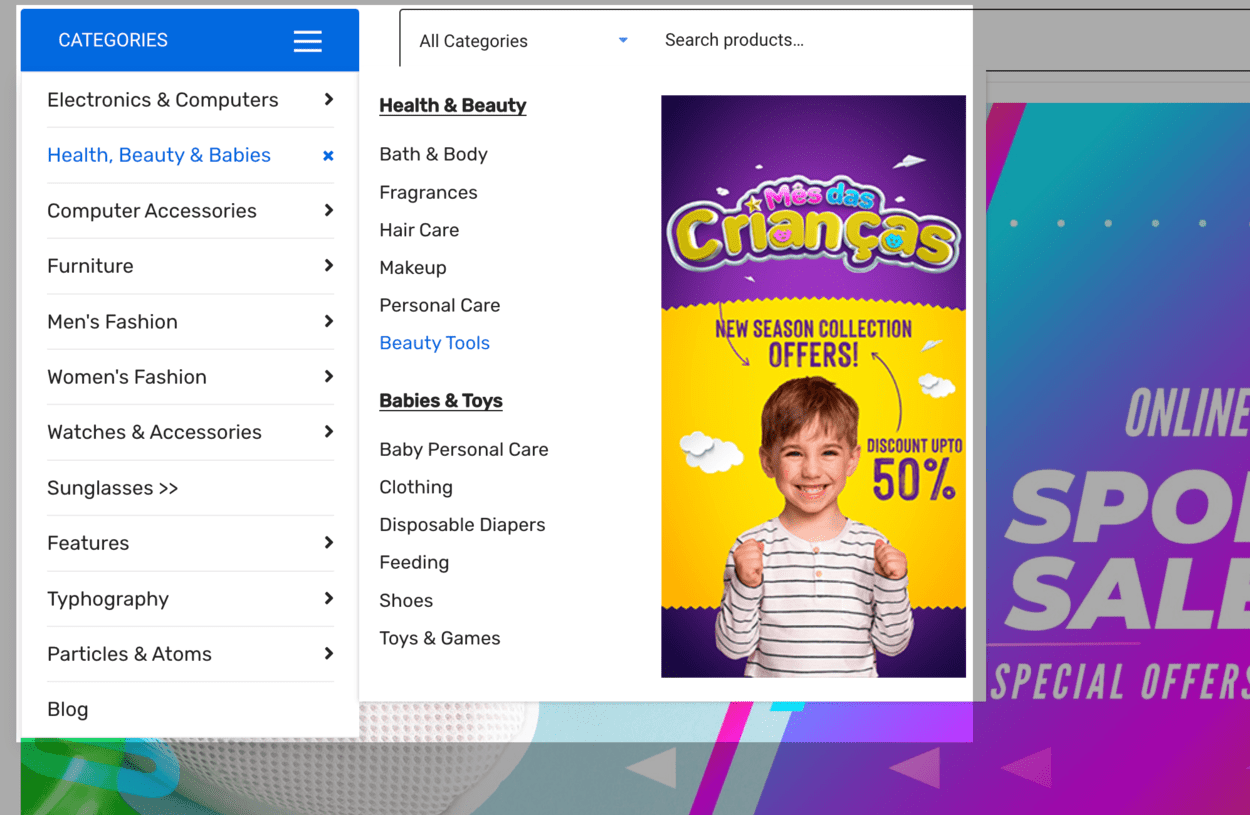Open Clothing link
1250x815 pixels.
tap(416, 487)
